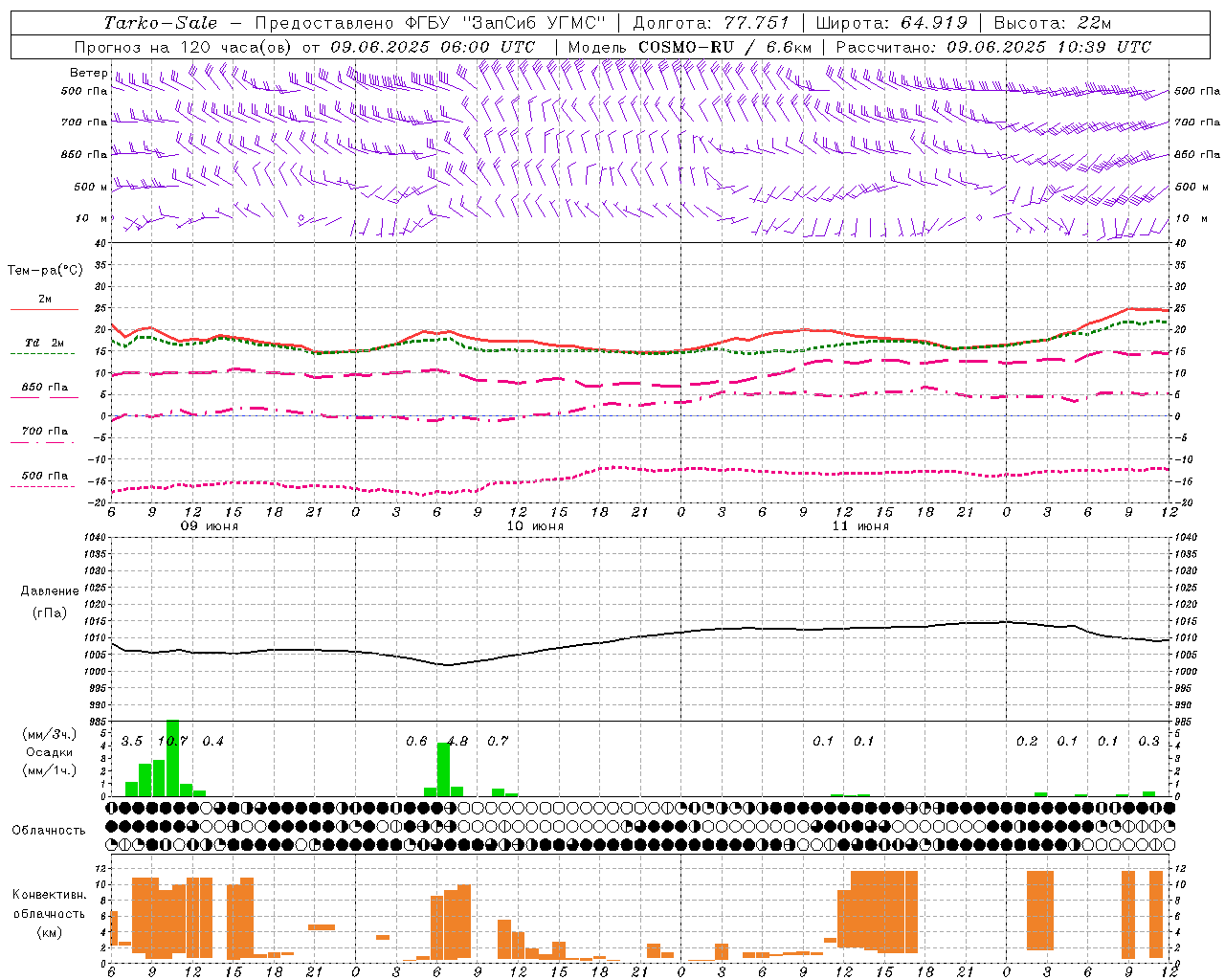
Task: Click the '0.2' precipitation value
Action: (x=1027, y=742)
